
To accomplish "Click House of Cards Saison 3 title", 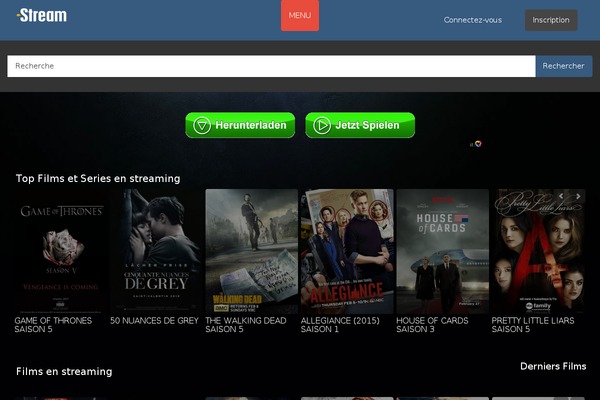I will [432, 325].
